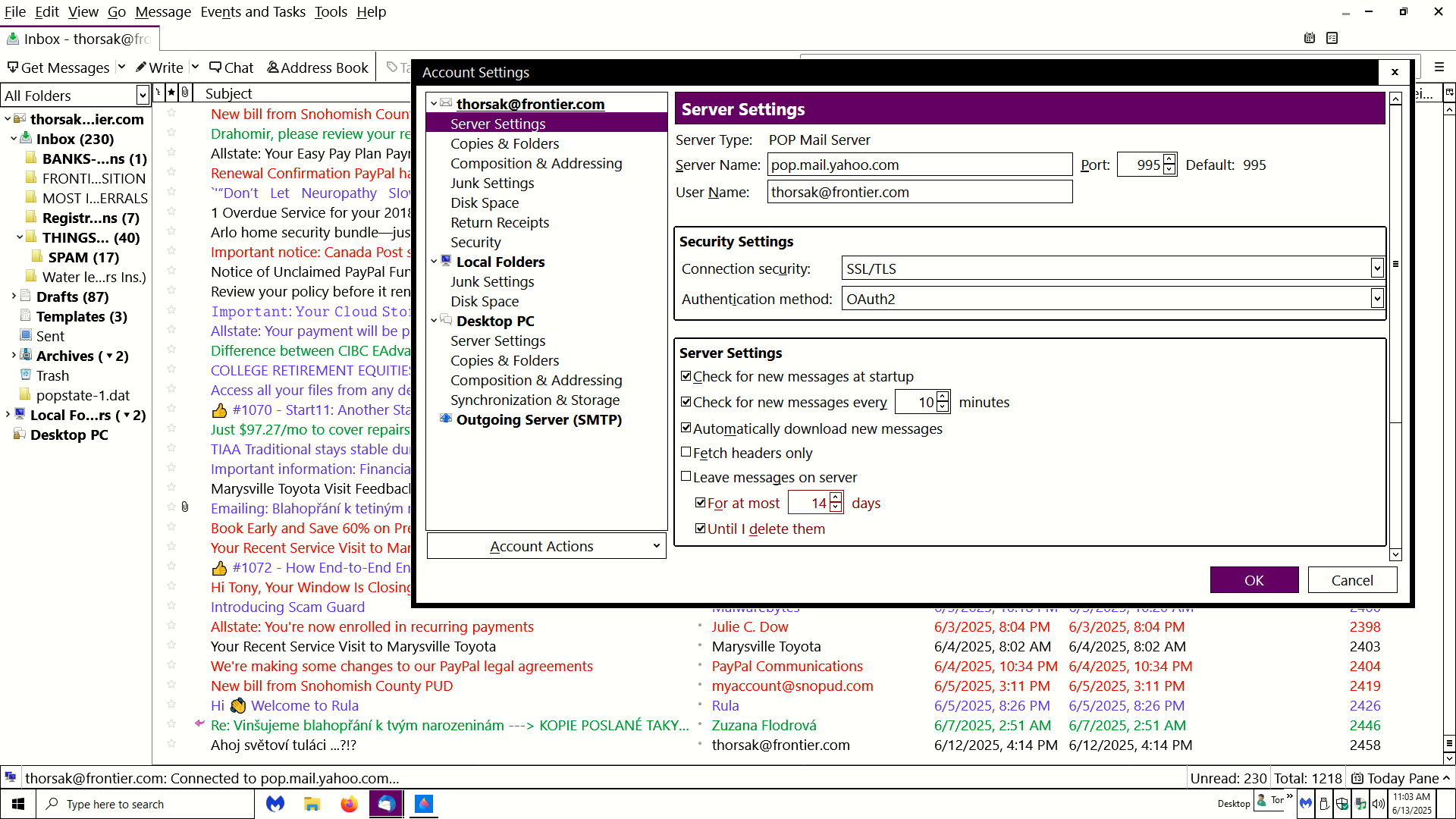
Task: Open the Address Book
Action: [318, 67]
